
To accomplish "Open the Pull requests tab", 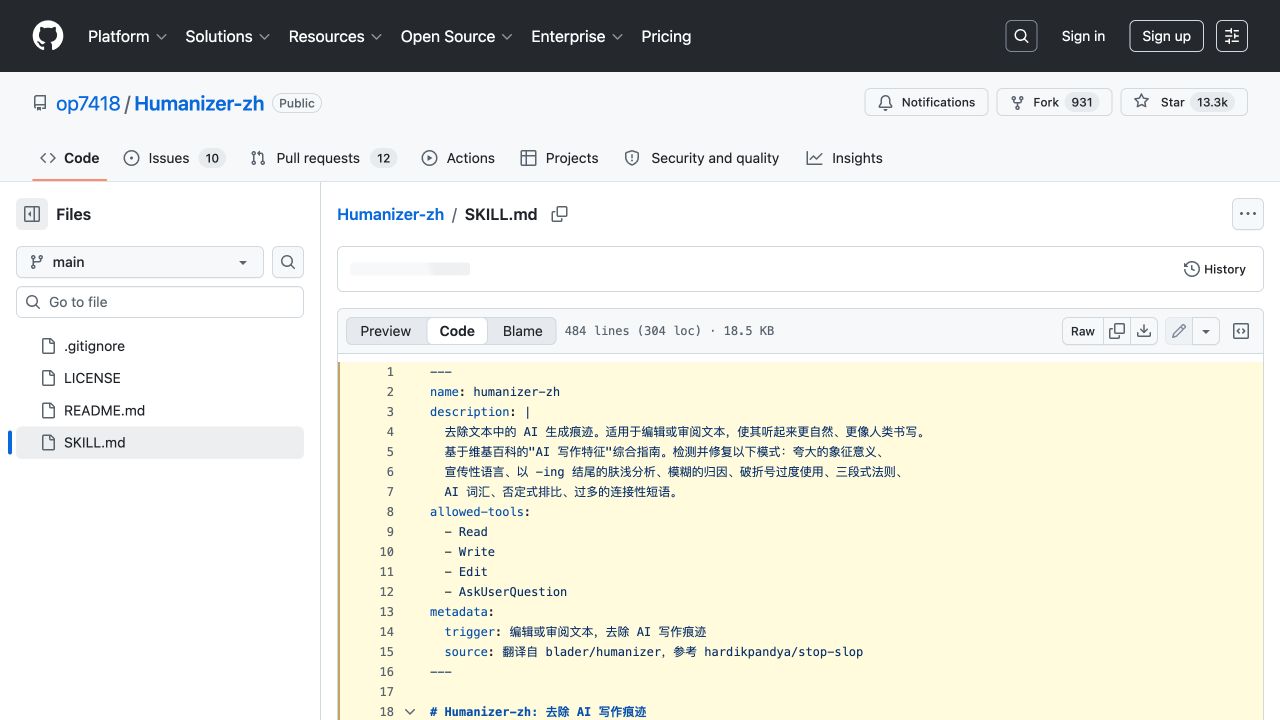I will [x=323, y=158].
